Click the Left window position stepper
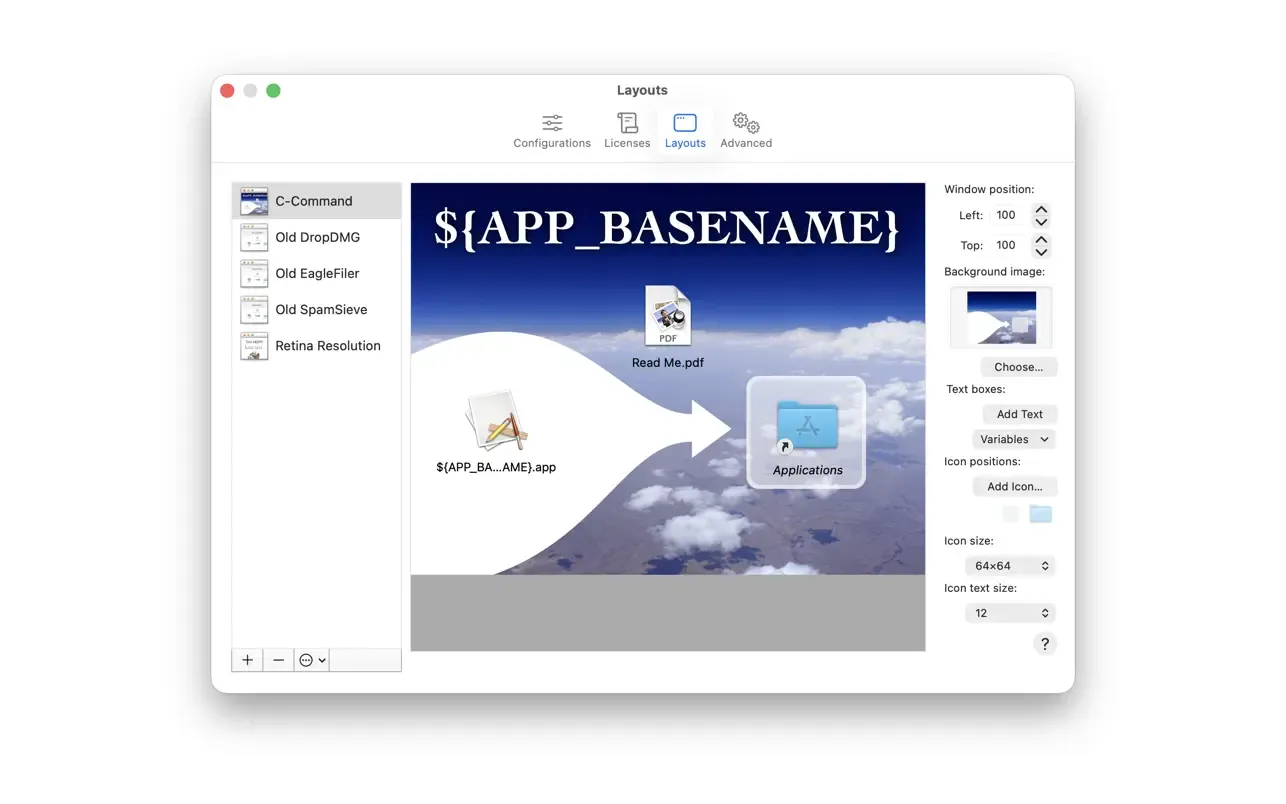The height and width of the screenshot is (804, 1286). coord(1041,215)
